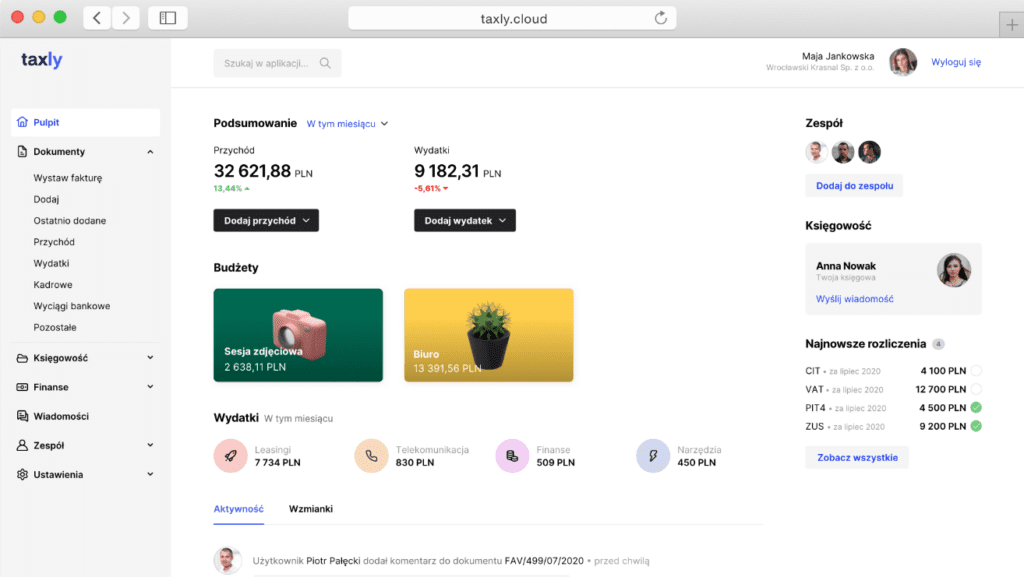Click the Finanse coins icon
Viewport: 1024px width, 577px height.
(x=512, y=456)
